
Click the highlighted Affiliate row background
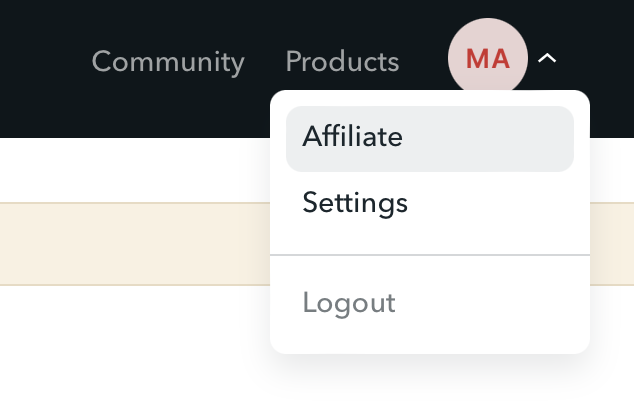pos(500,138)
